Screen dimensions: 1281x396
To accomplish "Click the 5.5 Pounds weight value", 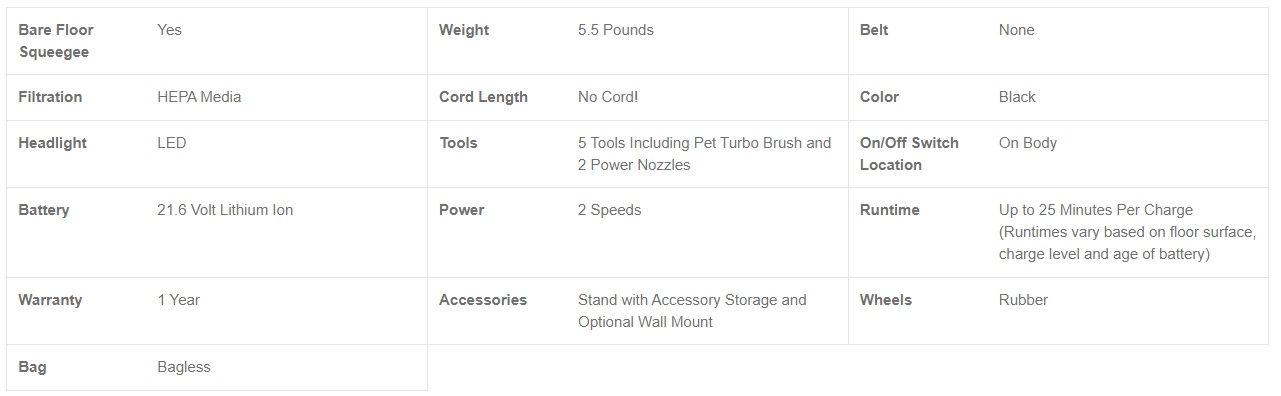I will pyautogui.click(x=616, y=30).
